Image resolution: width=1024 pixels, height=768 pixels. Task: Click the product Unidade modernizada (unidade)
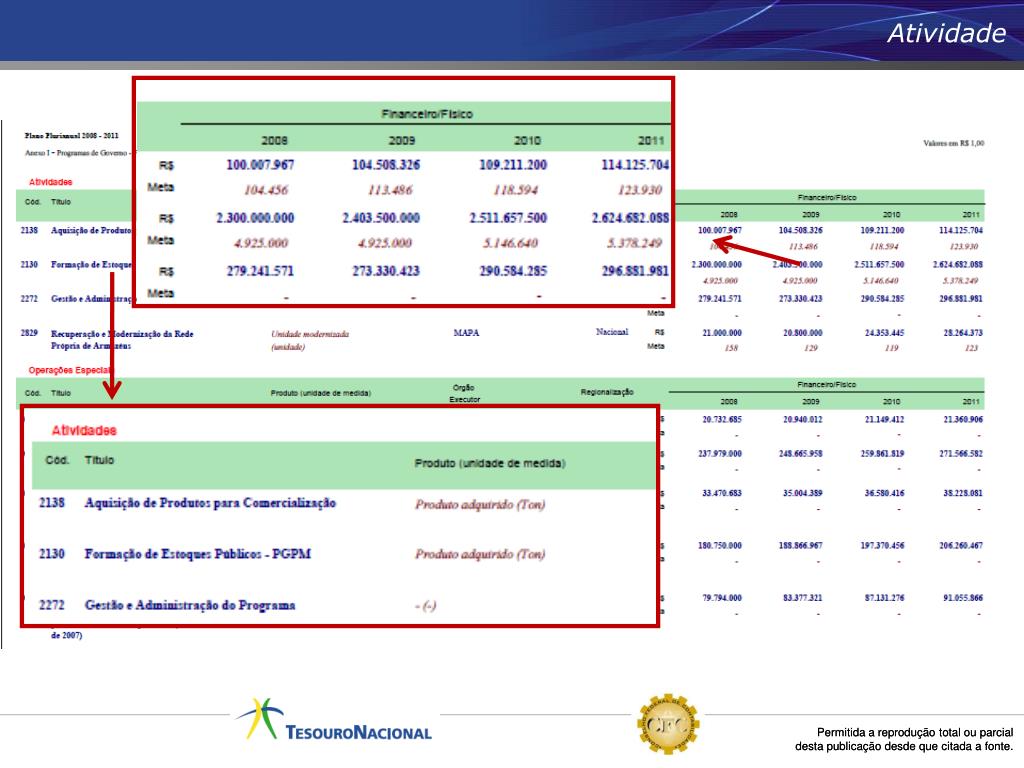(x=310, y=340)
